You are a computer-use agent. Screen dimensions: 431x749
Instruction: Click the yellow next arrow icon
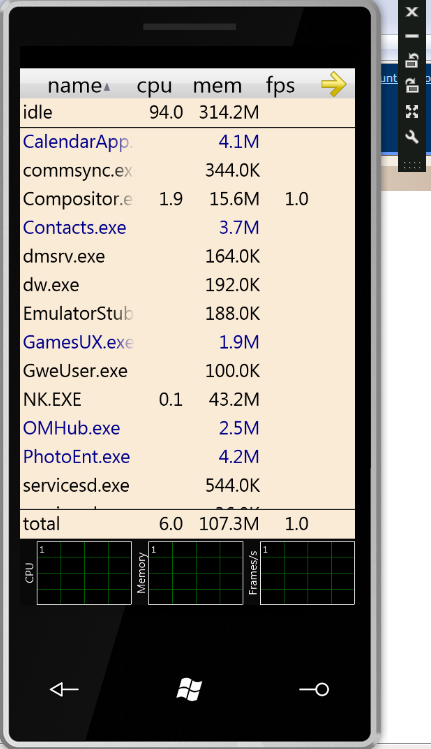tap(334, 84)
